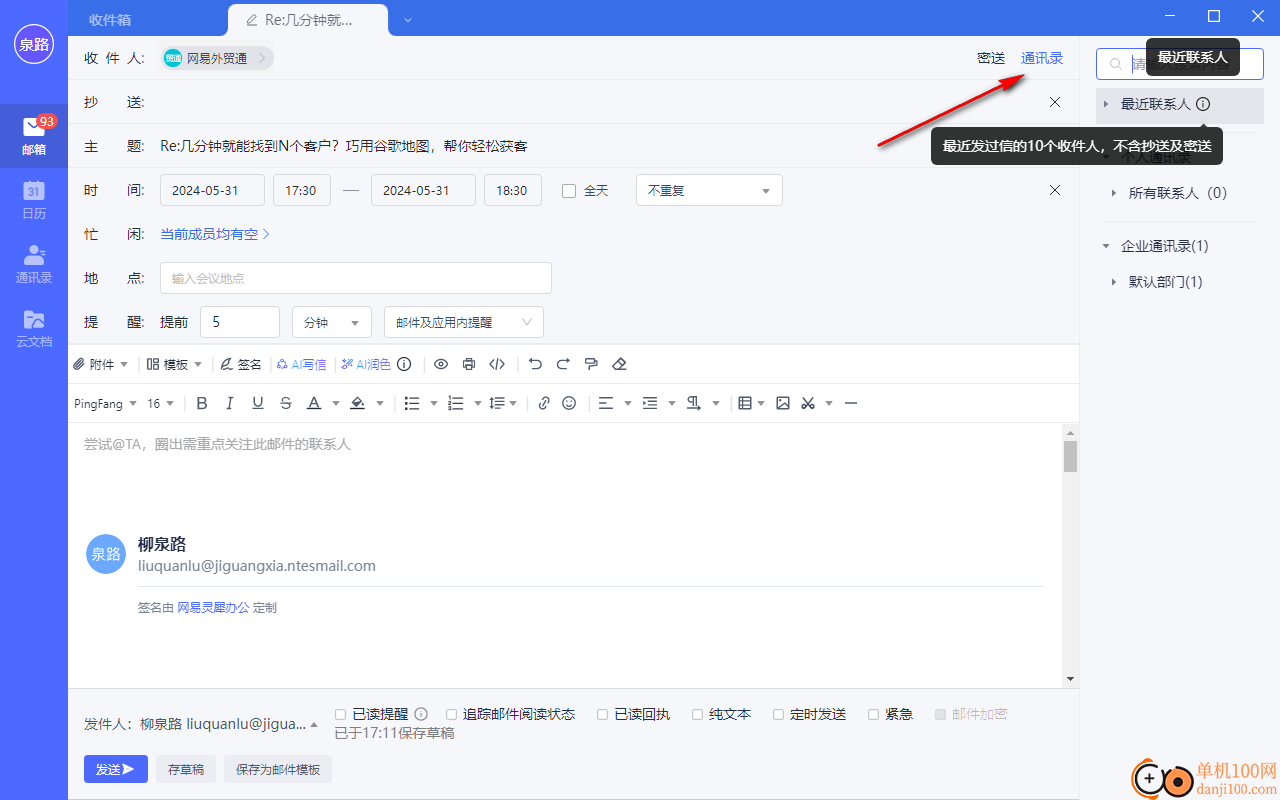
Task: Open the 通讯录 contacts in sidebar
Action: coord(34,264)
